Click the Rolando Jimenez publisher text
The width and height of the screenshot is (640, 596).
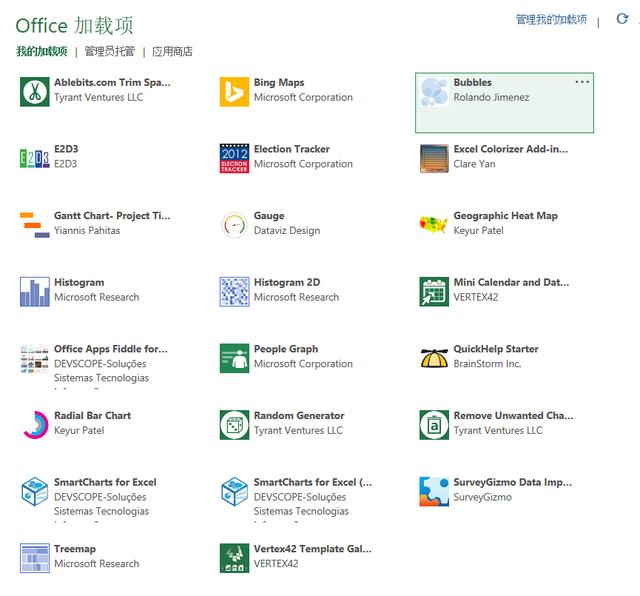(491, 97)
